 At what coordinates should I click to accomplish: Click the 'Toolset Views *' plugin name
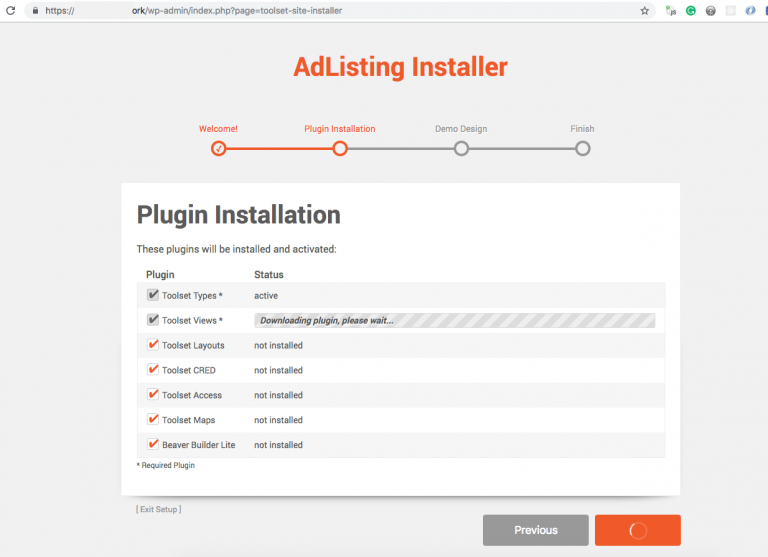[192, 321]
